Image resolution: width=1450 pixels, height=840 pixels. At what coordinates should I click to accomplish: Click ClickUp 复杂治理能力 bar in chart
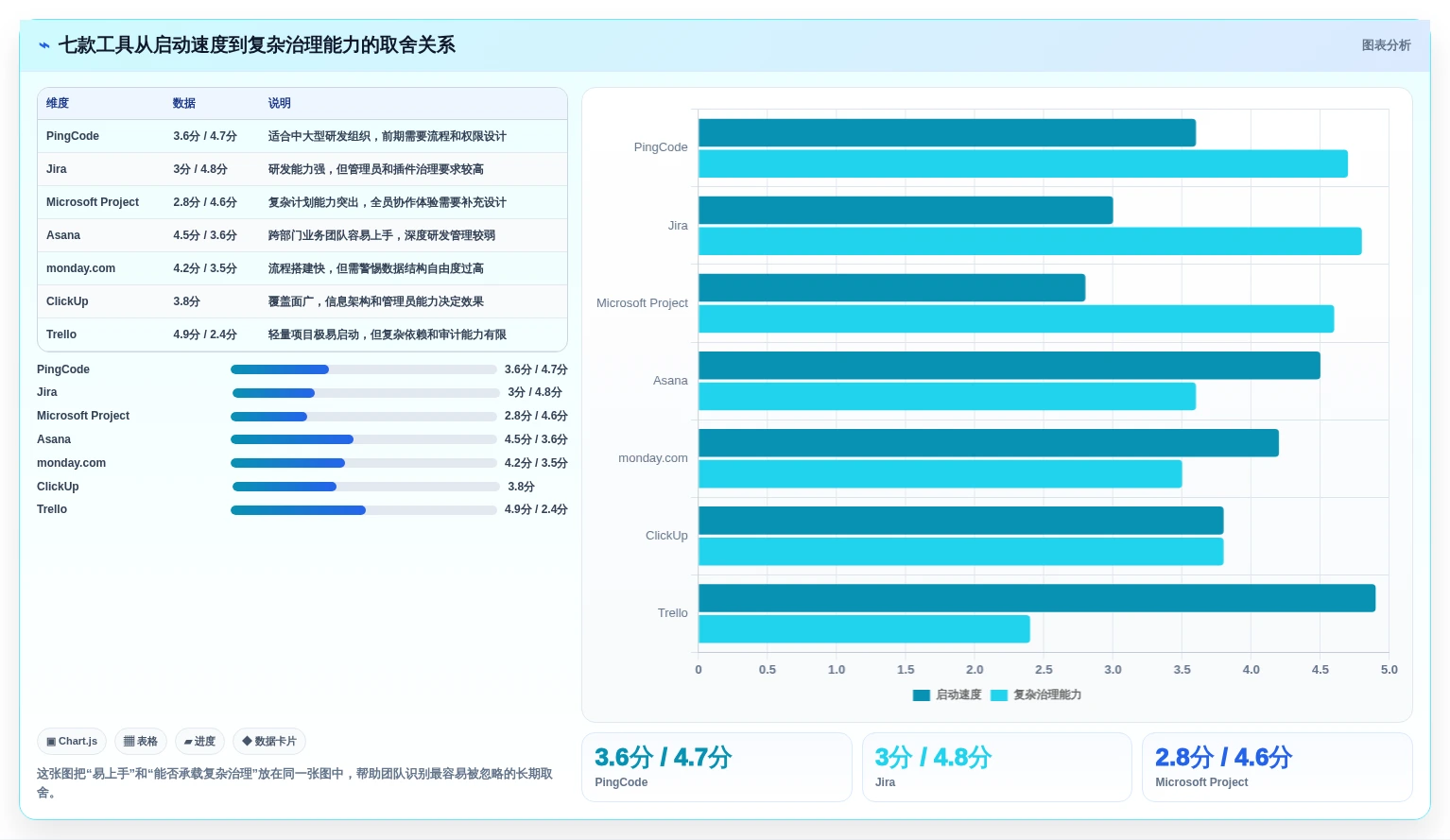961,552
